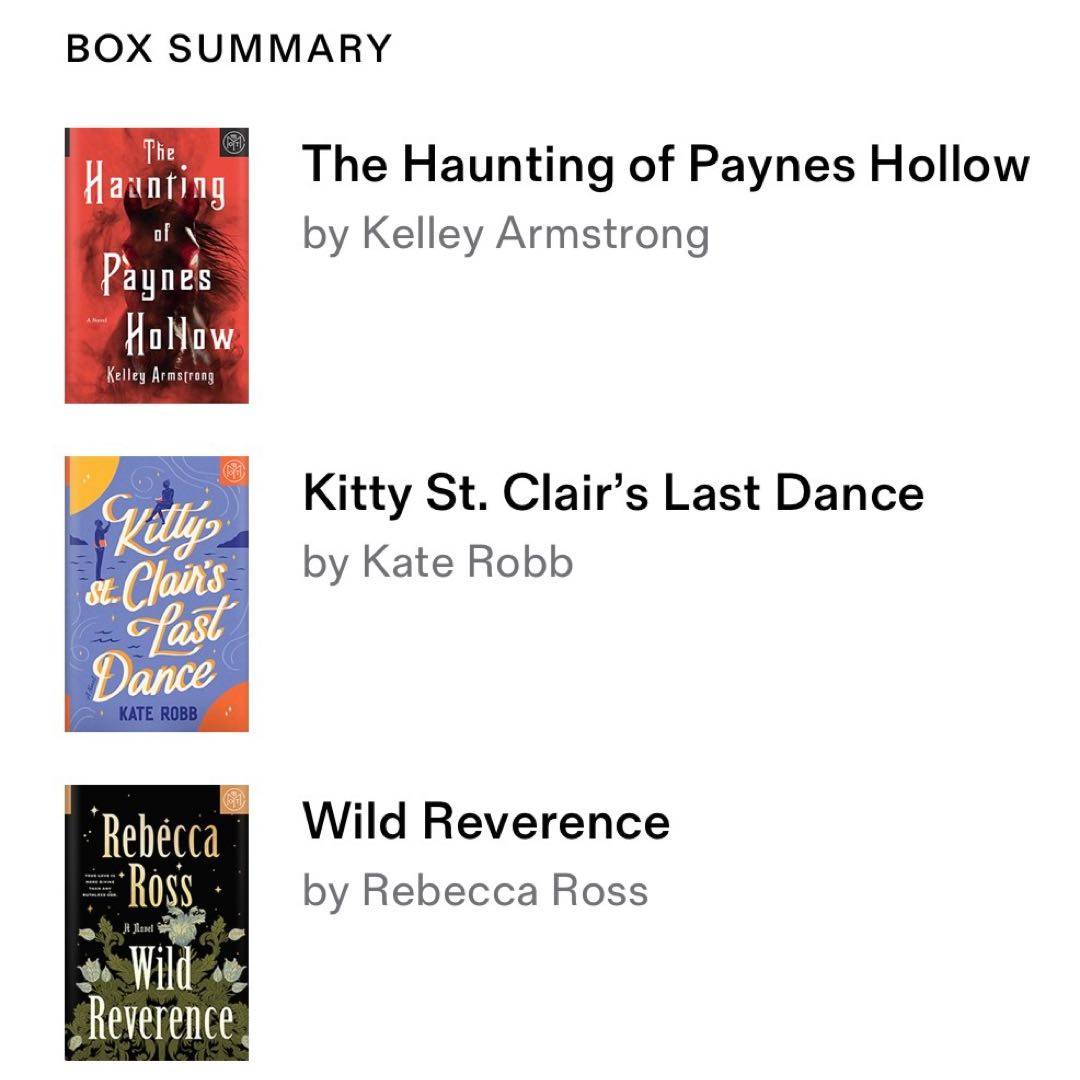Open the blue Kitty St. Clair cover thumbnail
Viewport: 1080px width, 1080px height.
(156, 593)
